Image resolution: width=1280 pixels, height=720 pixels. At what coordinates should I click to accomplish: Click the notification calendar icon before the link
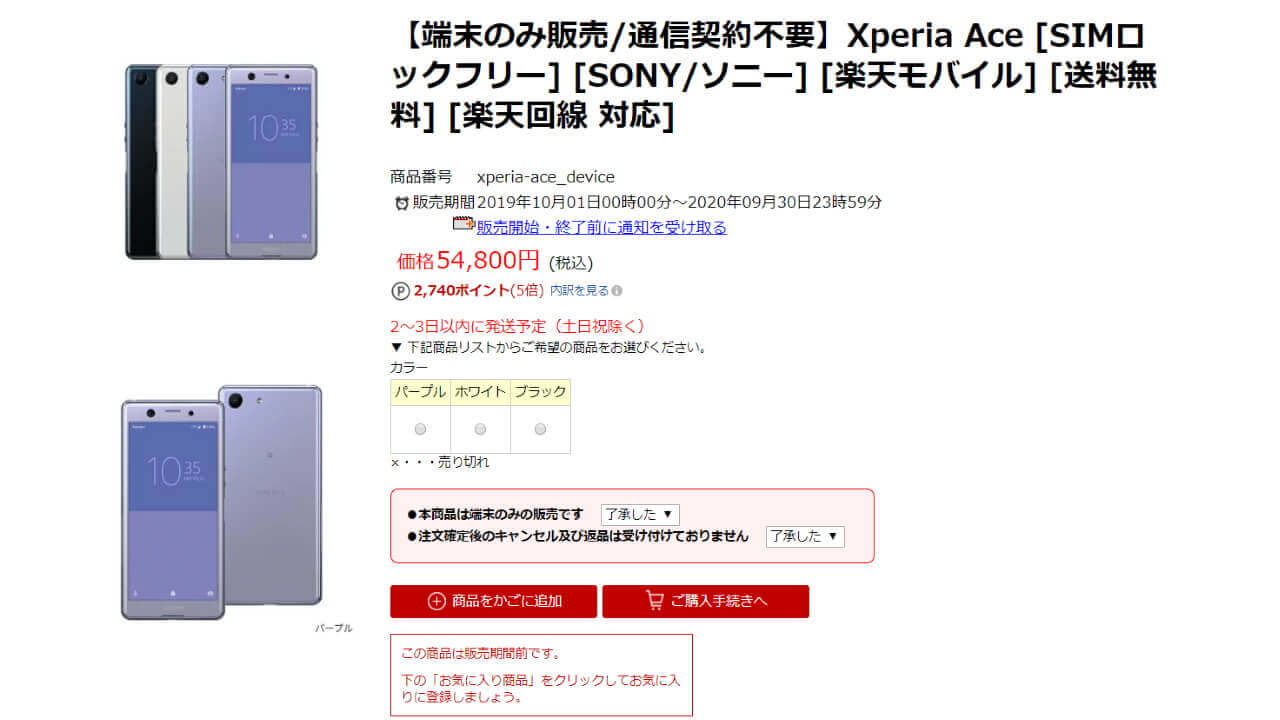463,225
